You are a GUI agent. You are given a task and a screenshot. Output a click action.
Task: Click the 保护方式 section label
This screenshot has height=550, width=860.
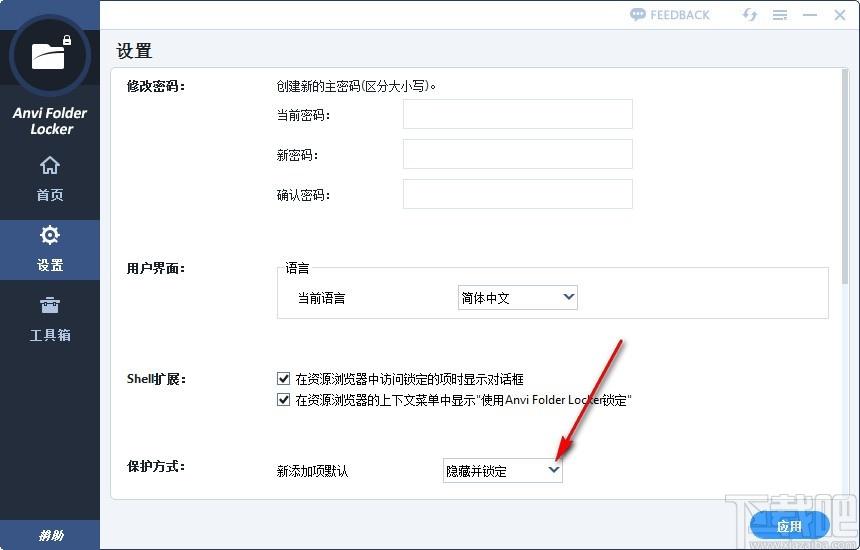point(156,467)
